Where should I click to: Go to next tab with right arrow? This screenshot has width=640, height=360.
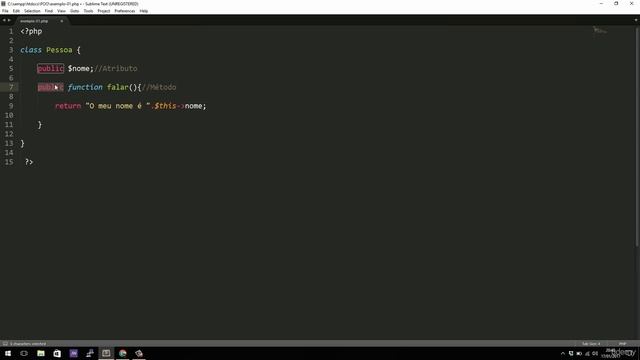tap(9, 20)
